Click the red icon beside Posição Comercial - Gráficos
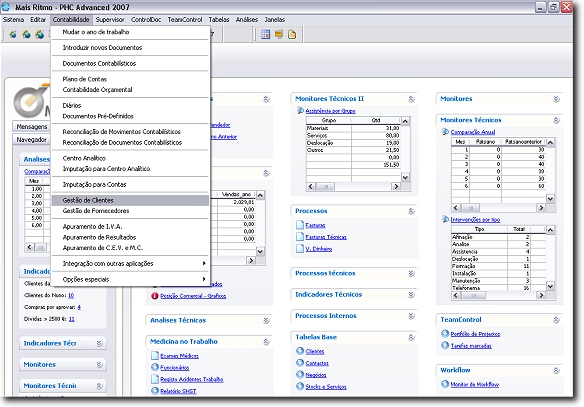584x407 pixels. pos(155,296)
